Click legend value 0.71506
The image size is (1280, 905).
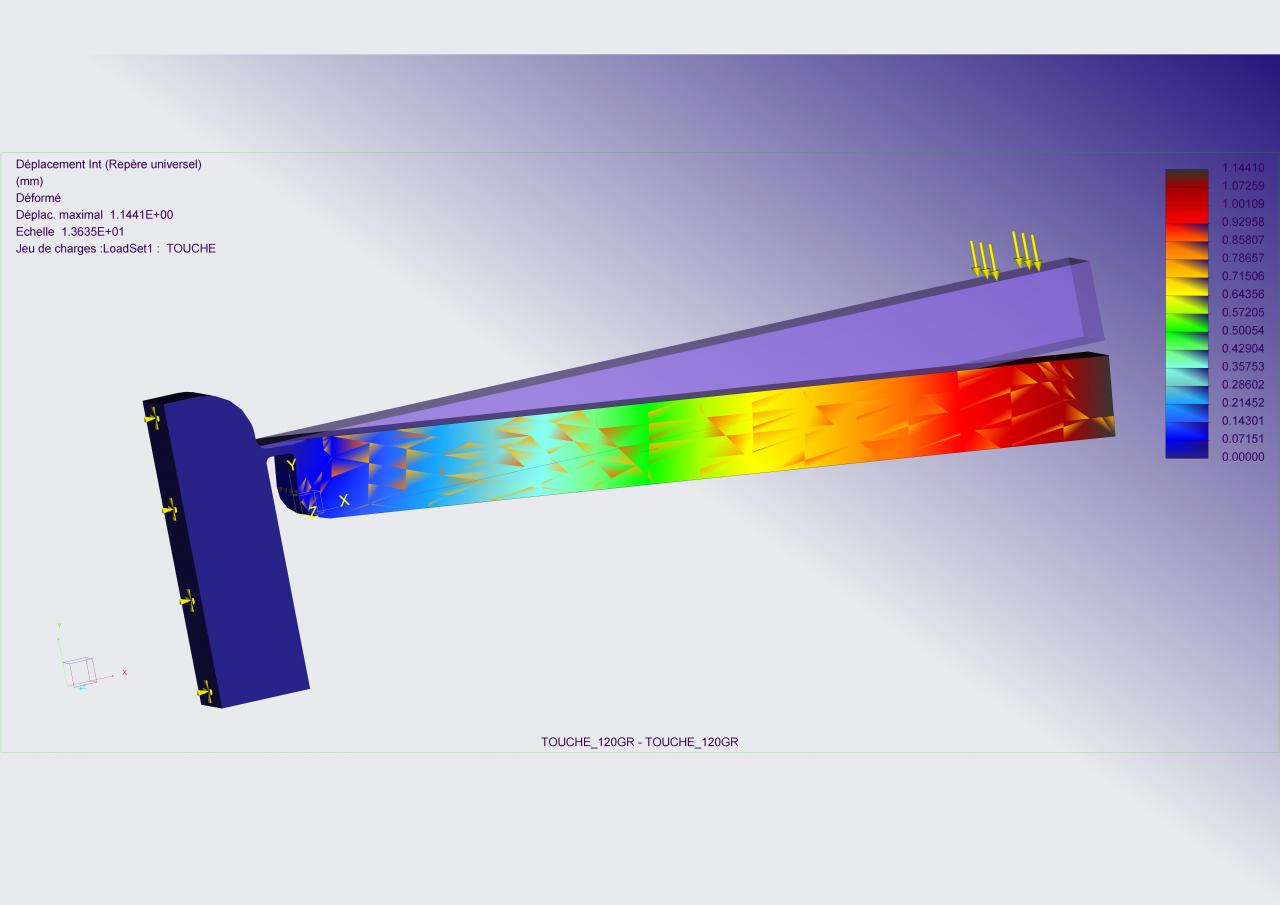1243,276
